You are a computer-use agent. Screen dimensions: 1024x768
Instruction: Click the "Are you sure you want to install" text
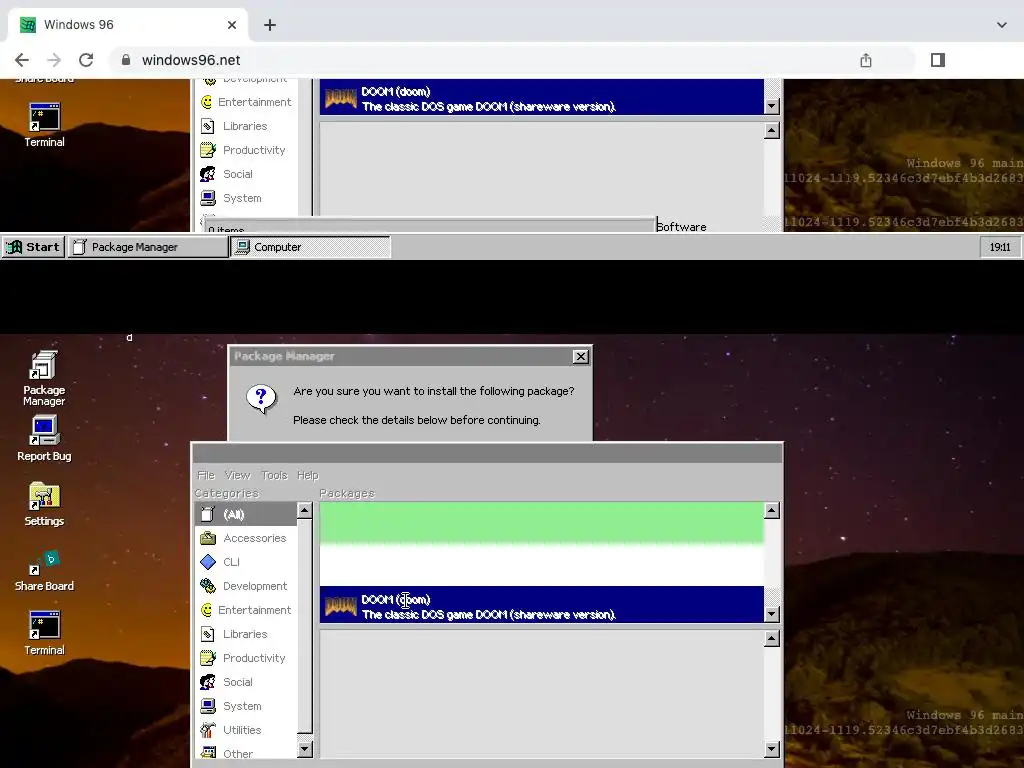point(434,391)
